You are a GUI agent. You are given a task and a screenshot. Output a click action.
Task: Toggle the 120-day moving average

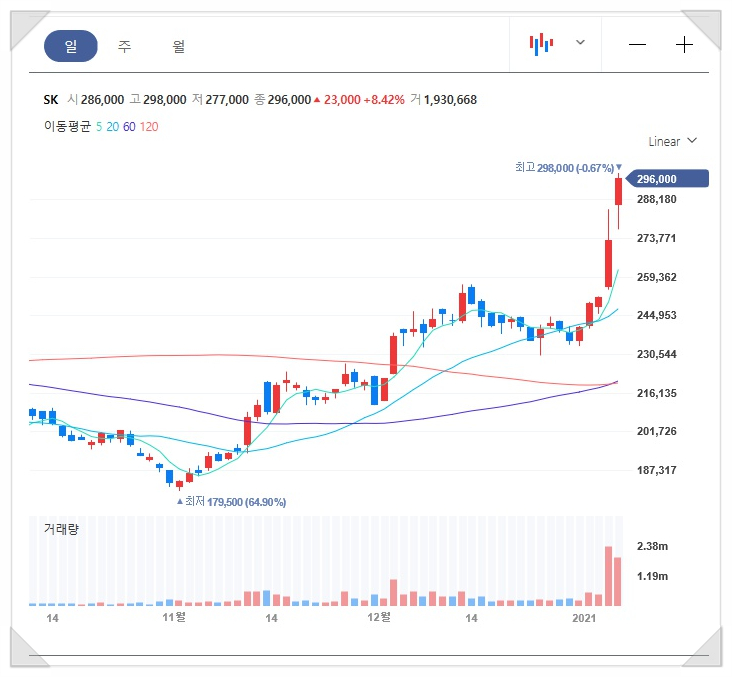[149, 127]
